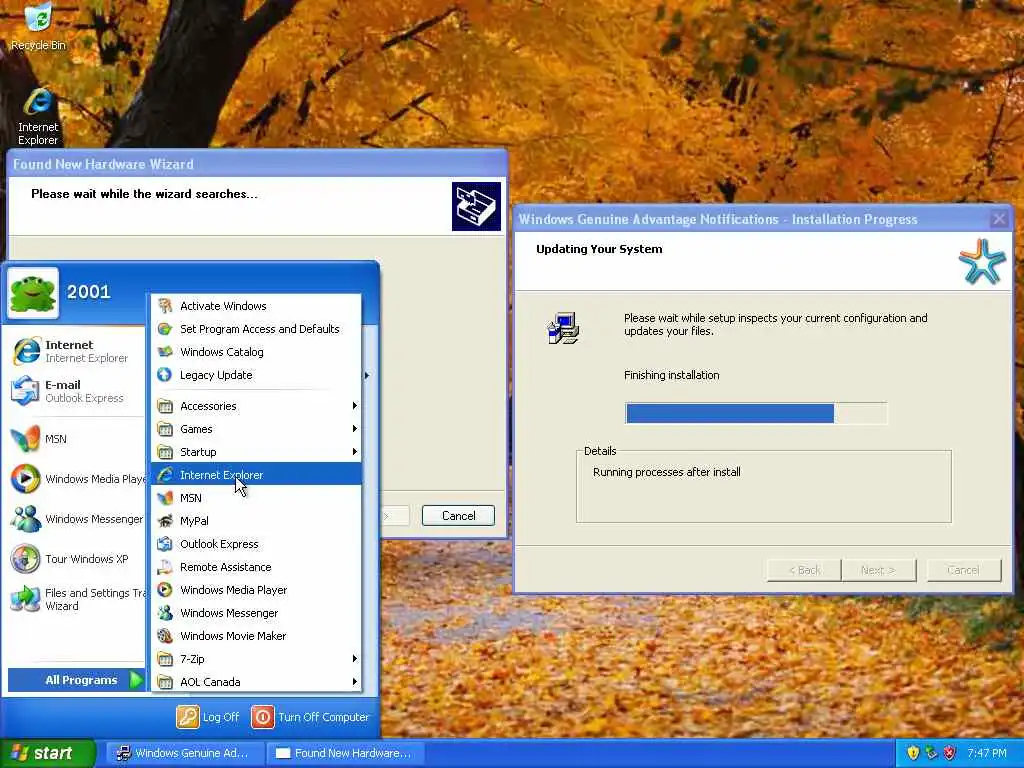This screenshot has width=1024, height=768.
Task: Open Windows Media Player from All Programs
Action: pyautogui.click(x=256, y=590)
